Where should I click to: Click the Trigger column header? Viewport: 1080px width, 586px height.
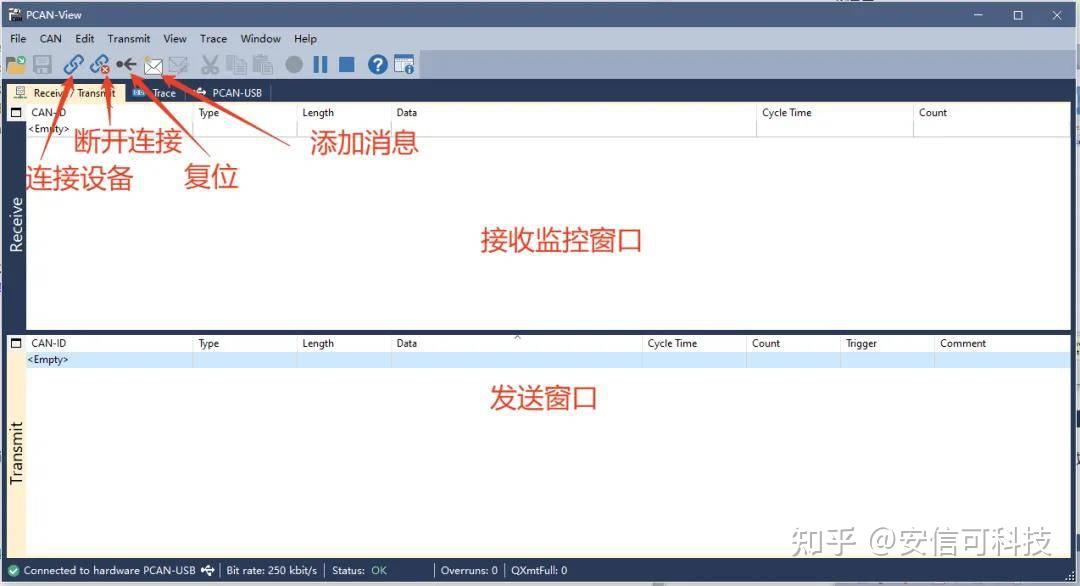(x=887, y=343)
